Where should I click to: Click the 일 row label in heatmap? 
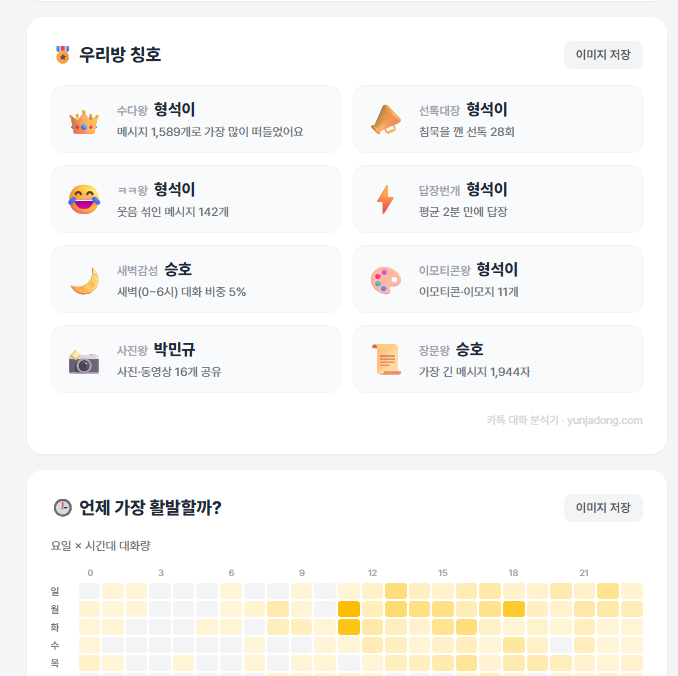click(55, 591)
